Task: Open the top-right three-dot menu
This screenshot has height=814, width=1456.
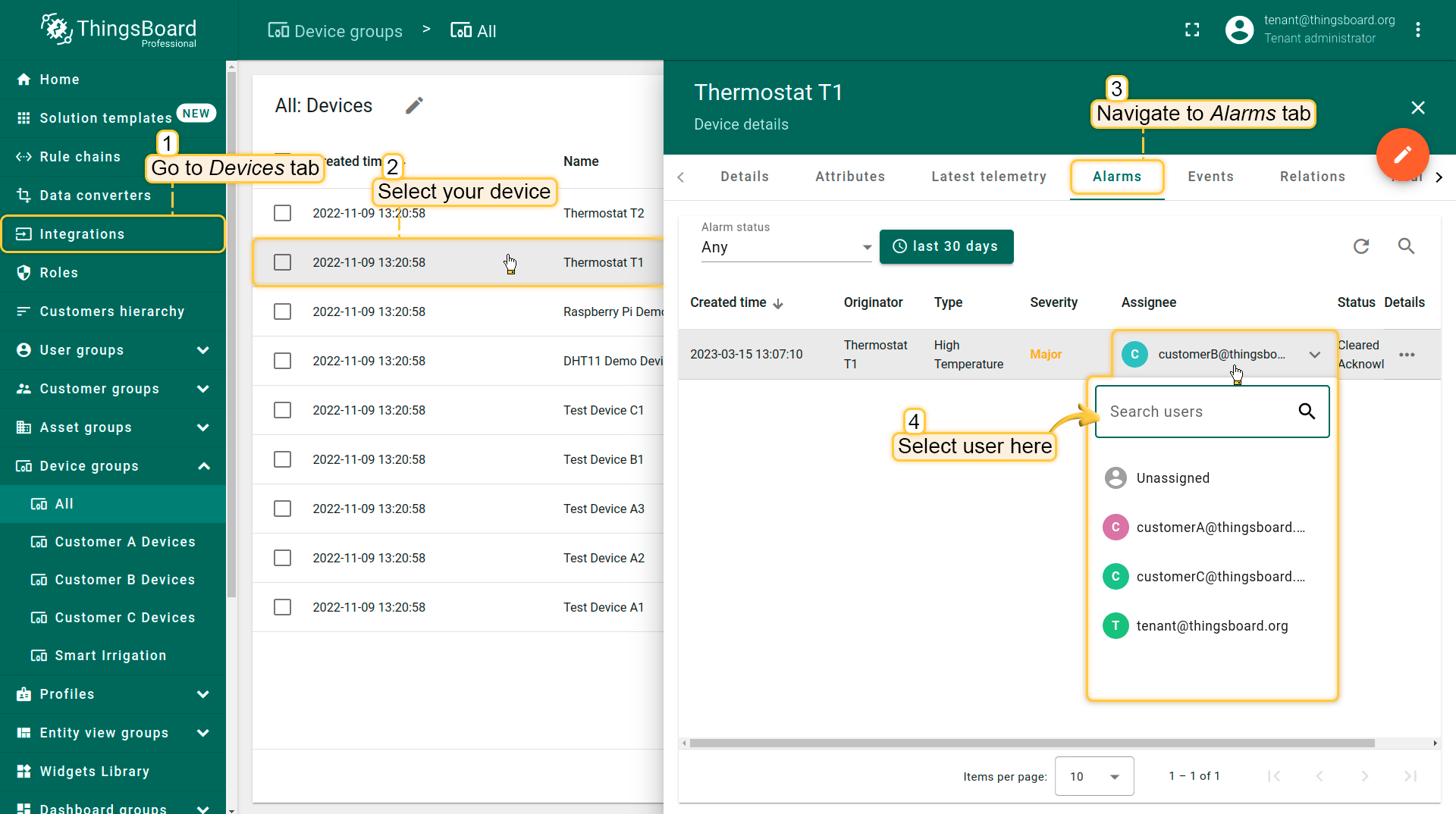Action: click(x=1417, y=30)
